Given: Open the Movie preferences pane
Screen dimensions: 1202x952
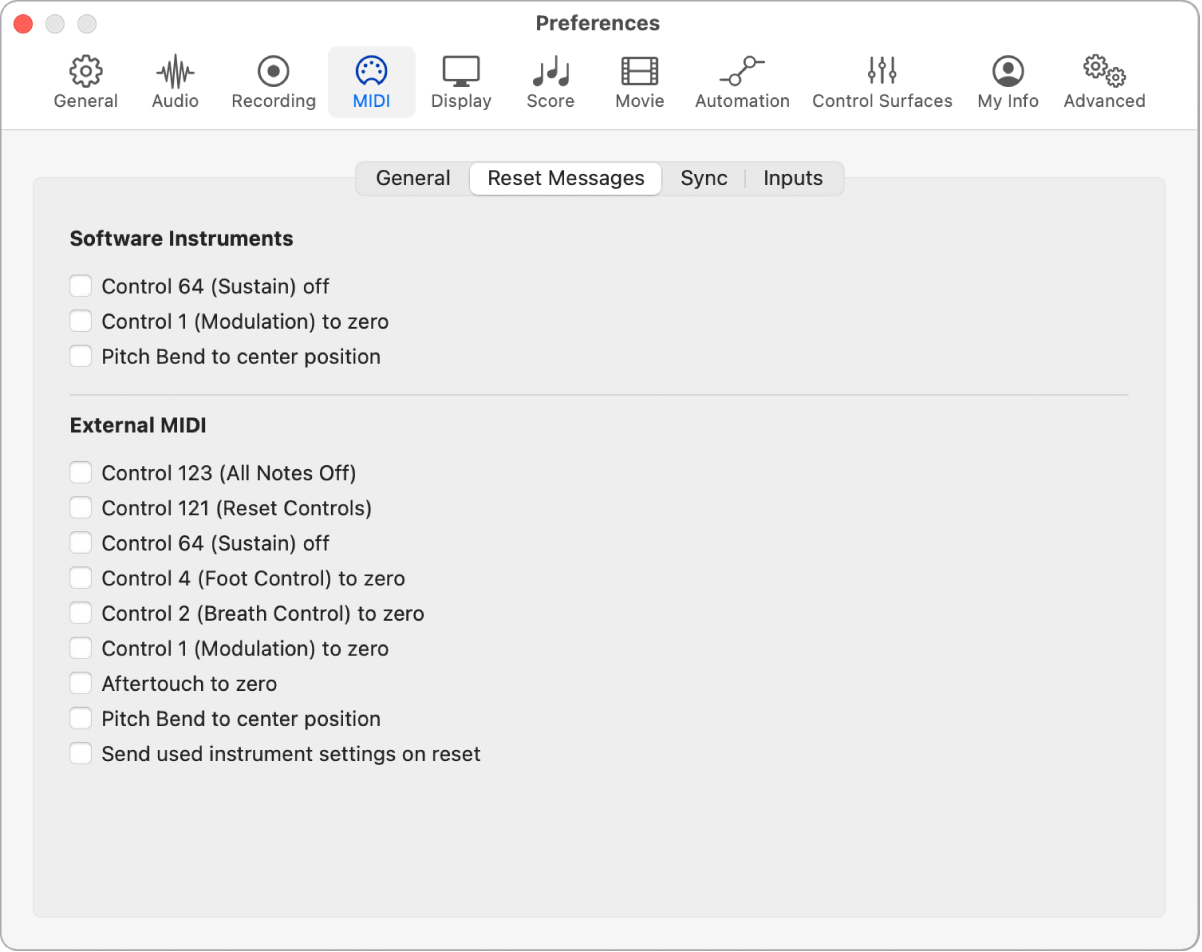Looking at the screenshot, I should tap(639, 80).
